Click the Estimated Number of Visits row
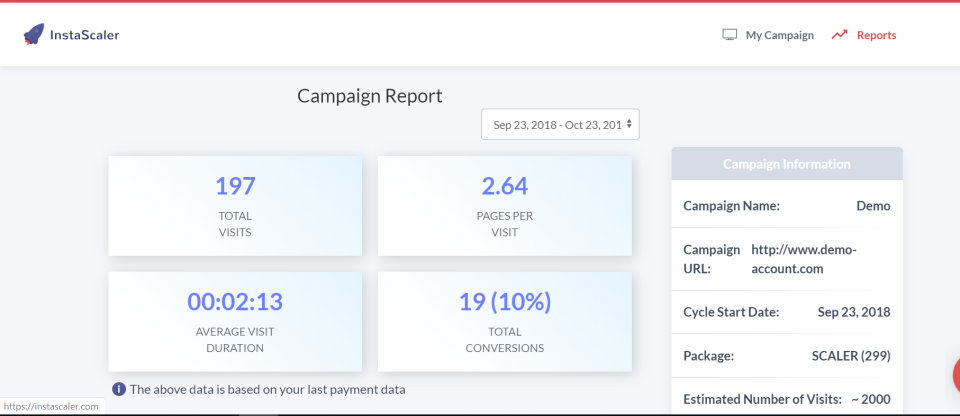The image size is (960, 416). [x=787, y=399]
